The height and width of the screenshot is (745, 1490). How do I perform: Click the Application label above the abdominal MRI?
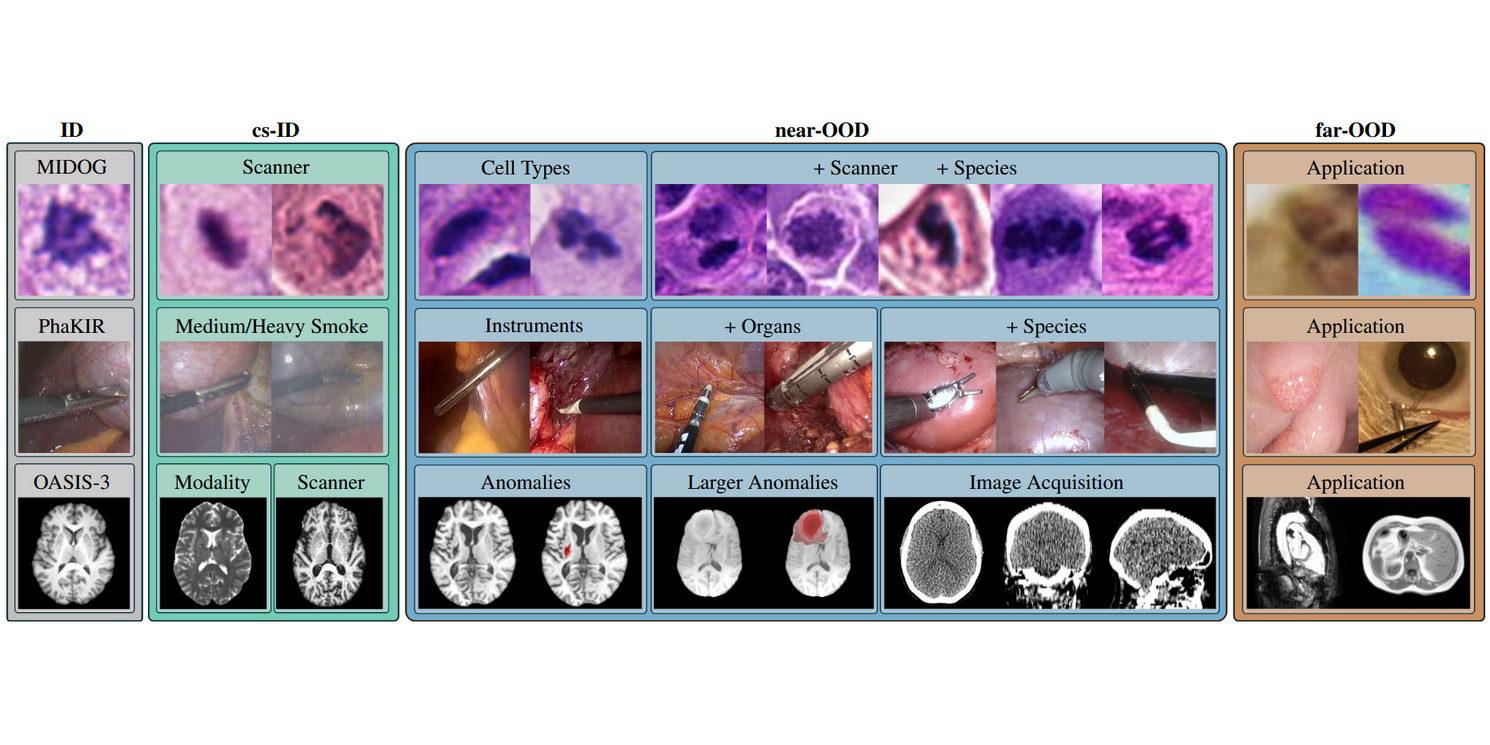[x=1355, y=482]
